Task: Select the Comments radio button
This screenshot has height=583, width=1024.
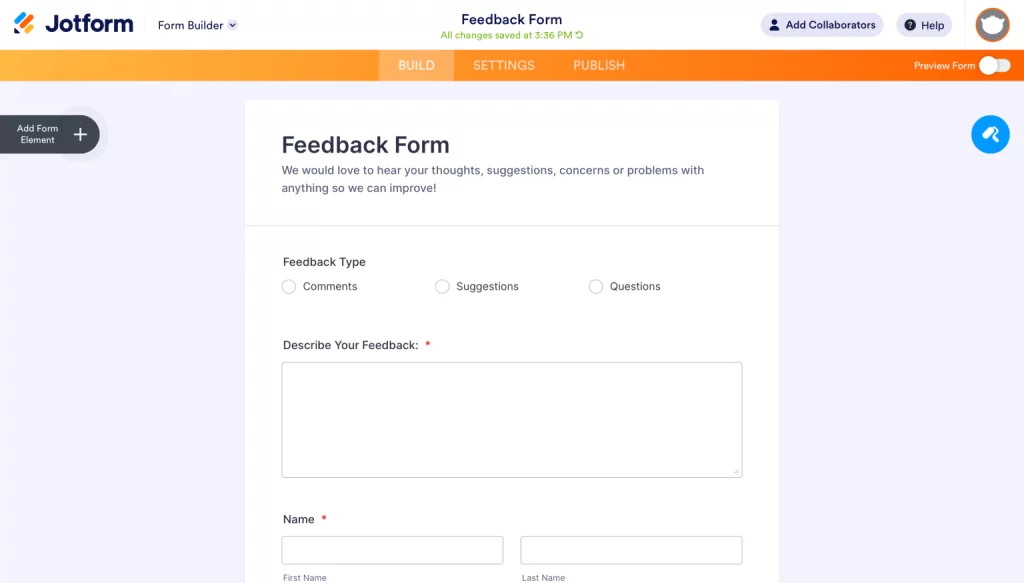Action: [x=288, y=286]
